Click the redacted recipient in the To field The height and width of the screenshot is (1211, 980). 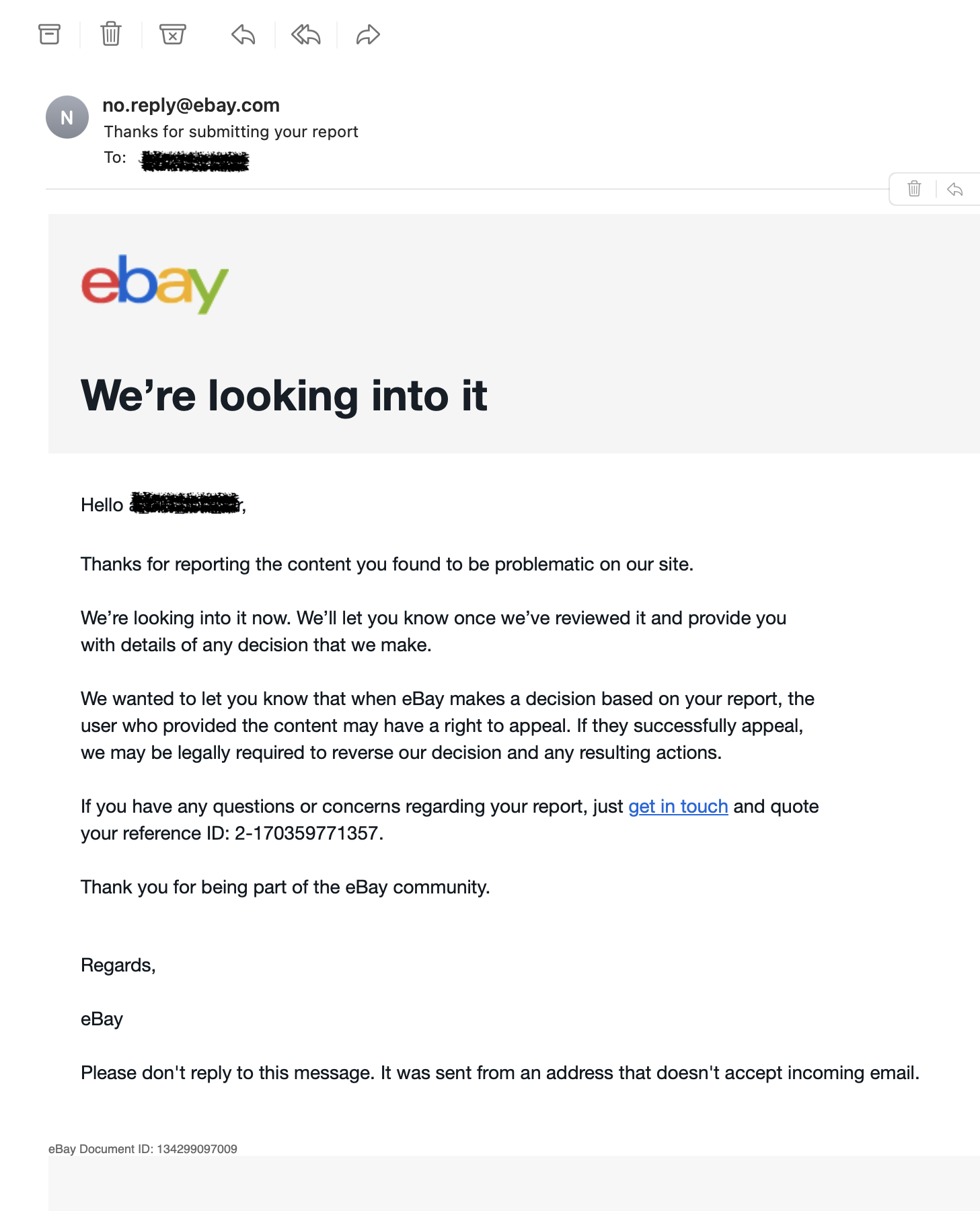pos(195,161)
